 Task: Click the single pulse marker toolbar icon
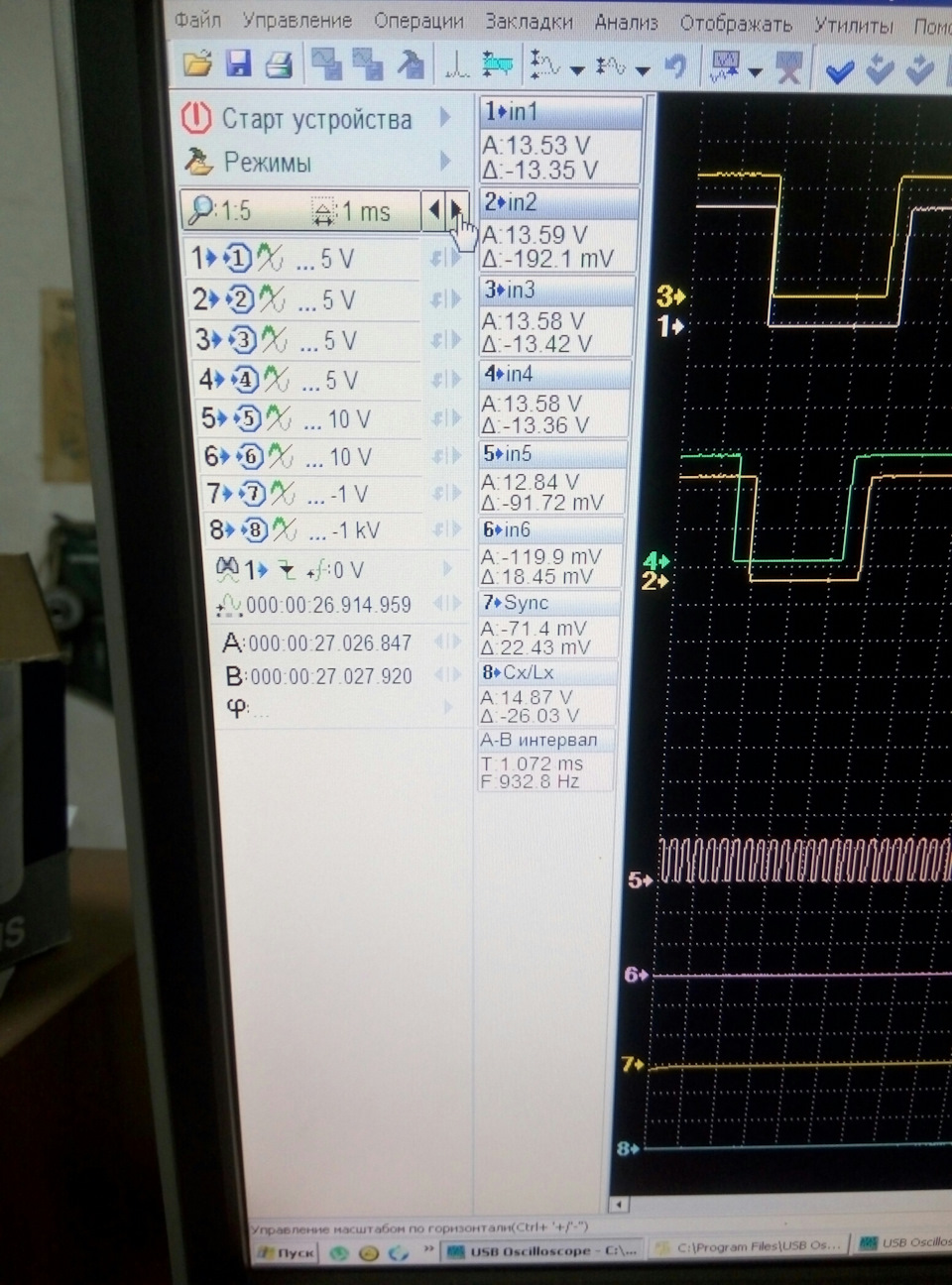tap(456, 66)
